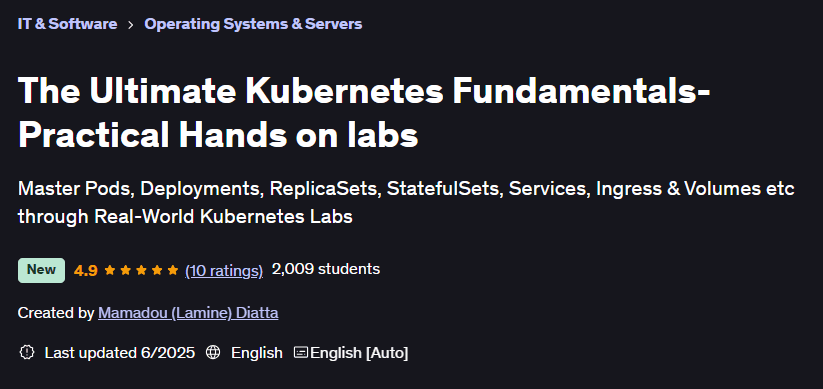Click the course subtitle about Master Pods

(x=406, y=203)
